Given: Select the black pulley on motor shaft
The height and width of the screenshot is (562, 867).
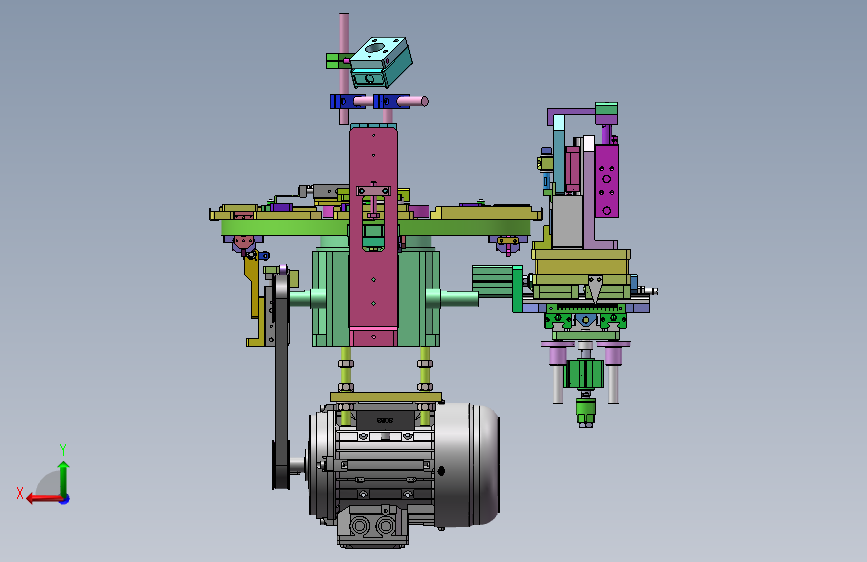Looking at the screenshot, I should (x=281, y=465).
